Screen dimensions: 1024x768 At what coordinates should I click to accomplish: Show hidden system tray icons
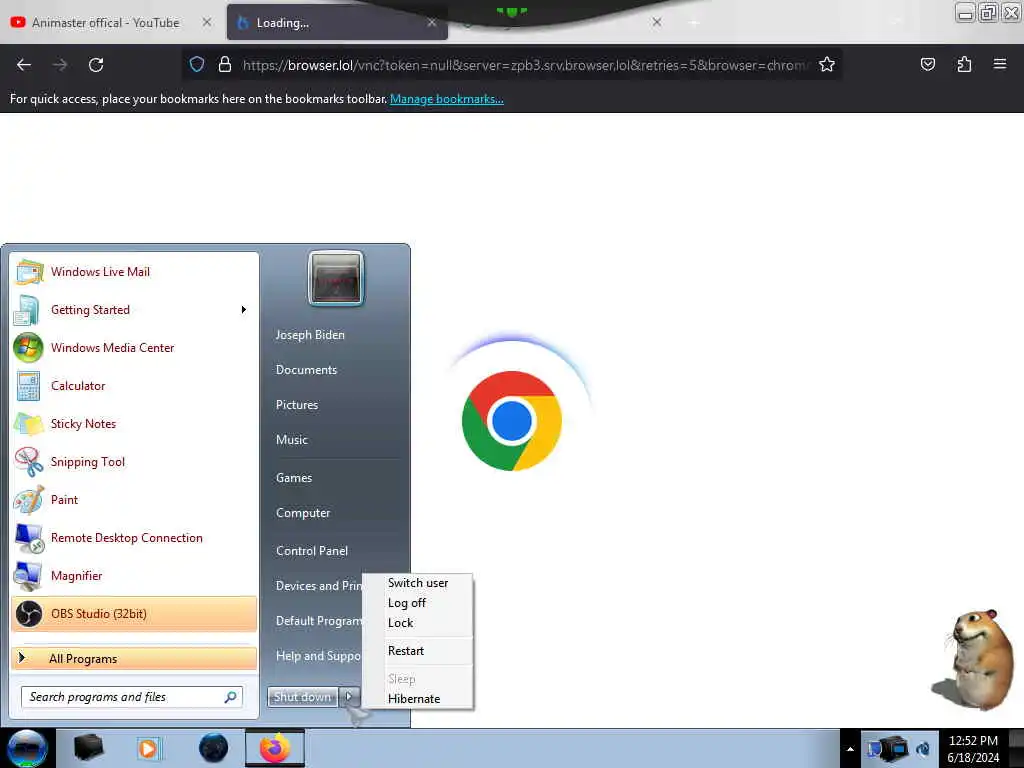850,749
